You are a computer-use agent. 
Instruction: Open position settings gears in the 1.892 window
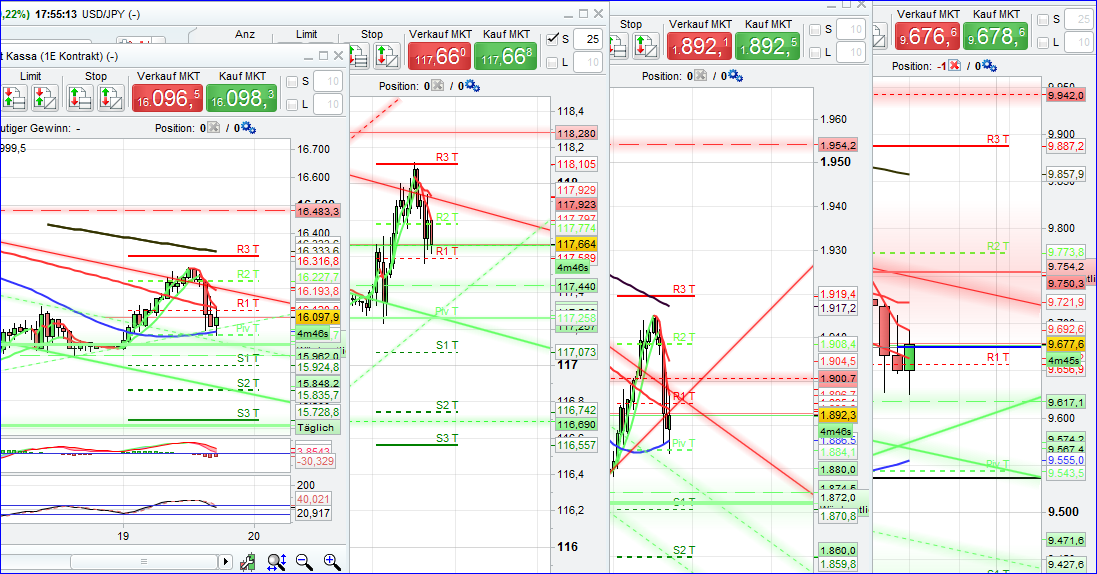[x=735, y=76]
